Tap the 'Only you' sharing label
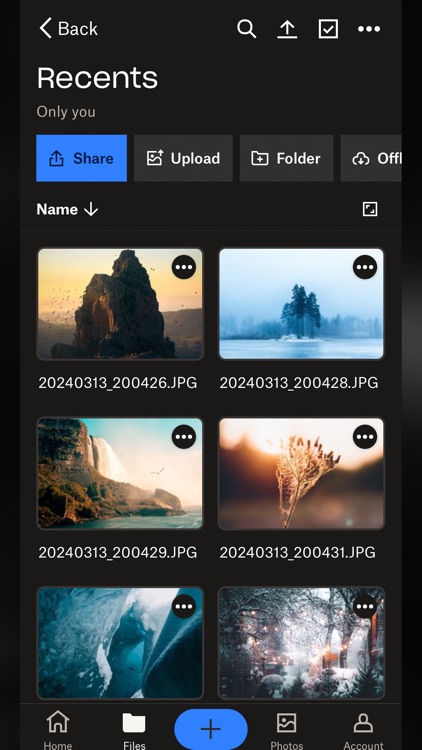Screen dimensions: 422x750 [x=66, y=112]
